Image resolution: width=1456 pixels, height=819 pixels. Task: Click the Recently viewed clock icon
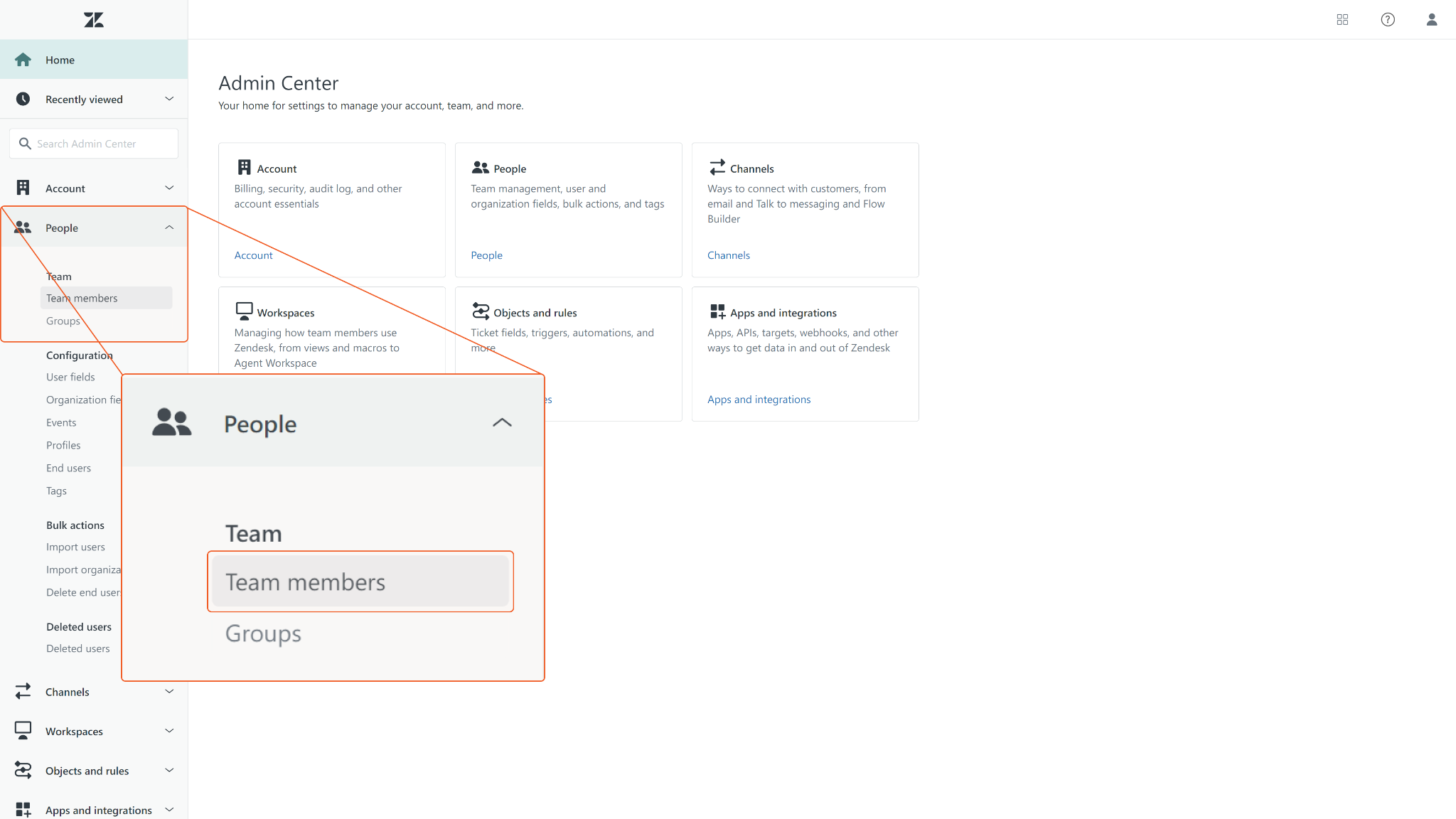(23, 99)
